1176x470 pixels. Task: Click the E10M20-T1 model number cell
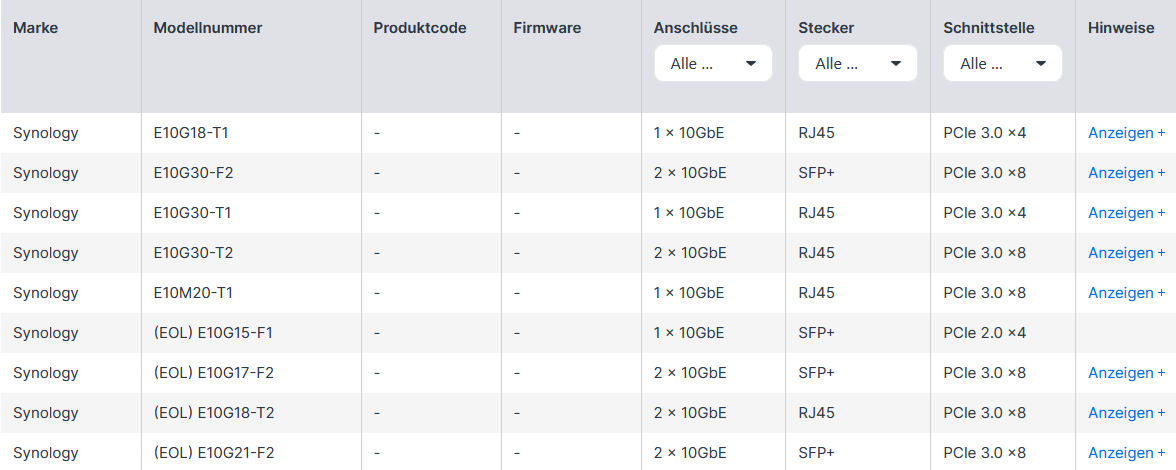[x=193, y=293]
